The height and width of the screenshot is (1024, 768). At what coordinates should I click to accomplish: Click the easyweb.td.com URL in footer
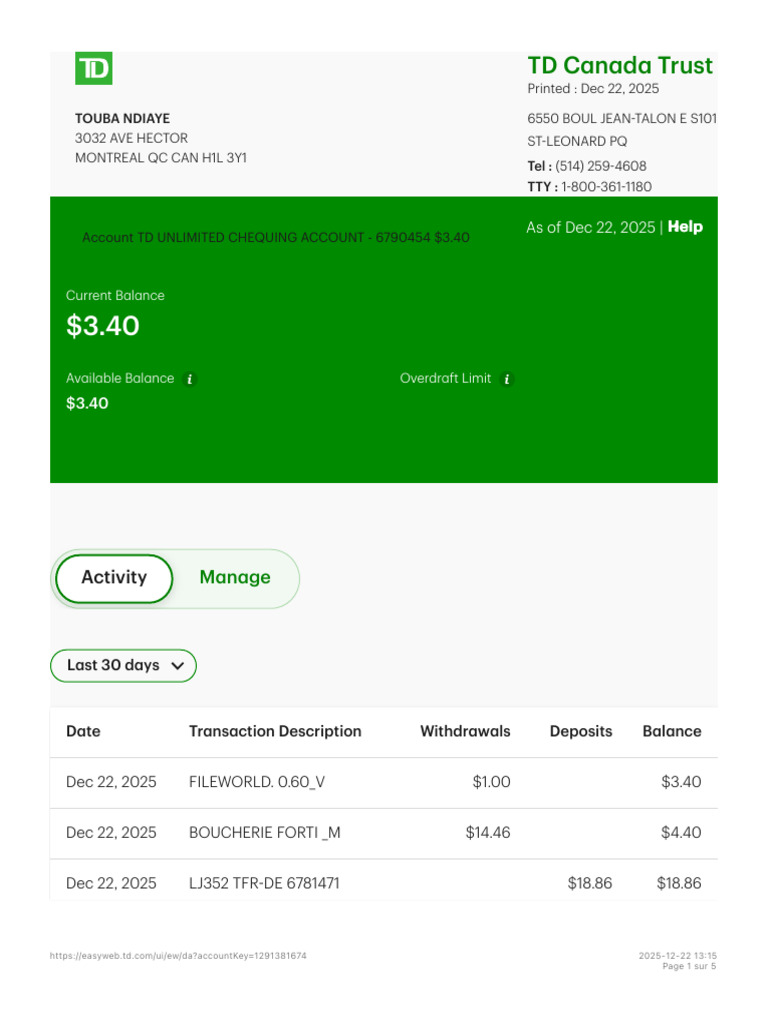tap(178, 957)
